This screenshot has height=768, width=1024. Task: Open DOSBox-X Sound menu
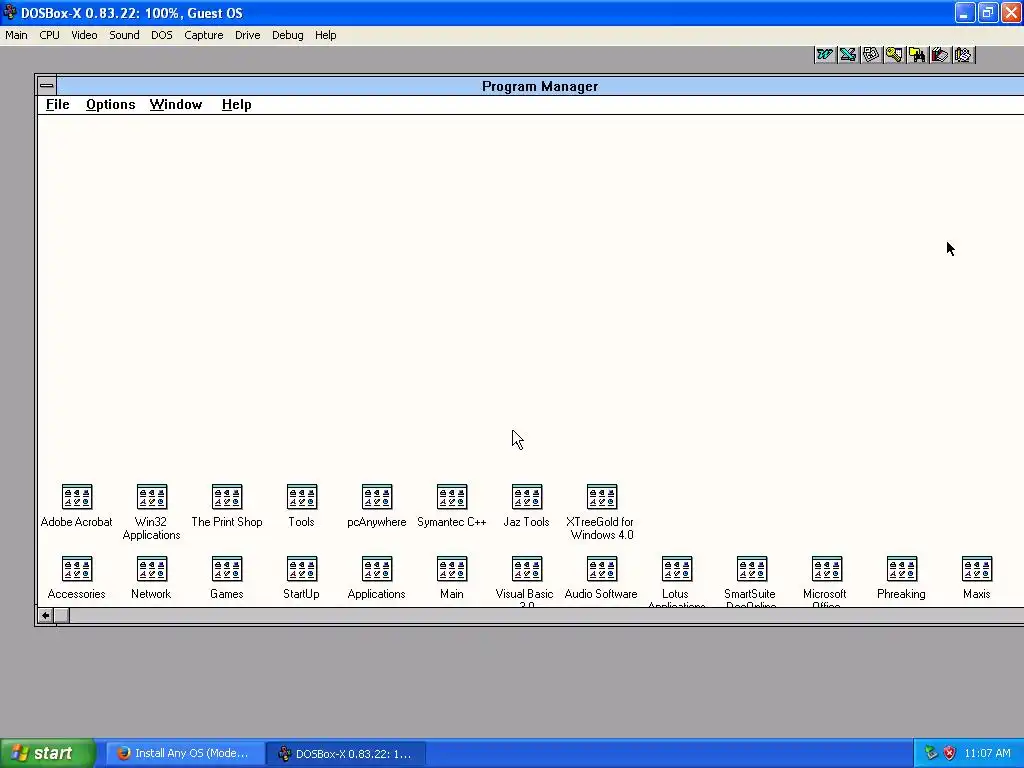124,35
